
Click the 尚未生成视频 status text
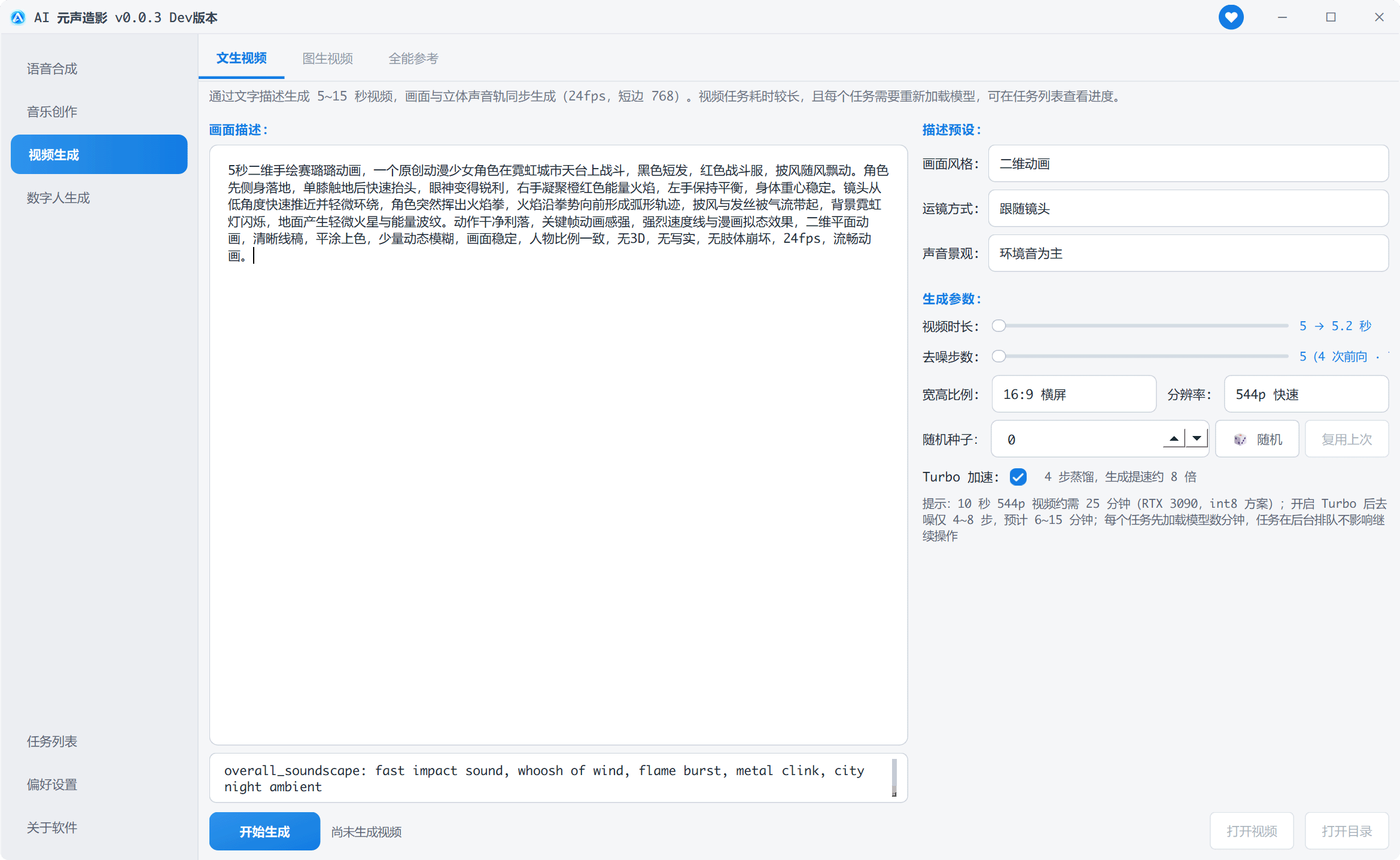point(366,832)
